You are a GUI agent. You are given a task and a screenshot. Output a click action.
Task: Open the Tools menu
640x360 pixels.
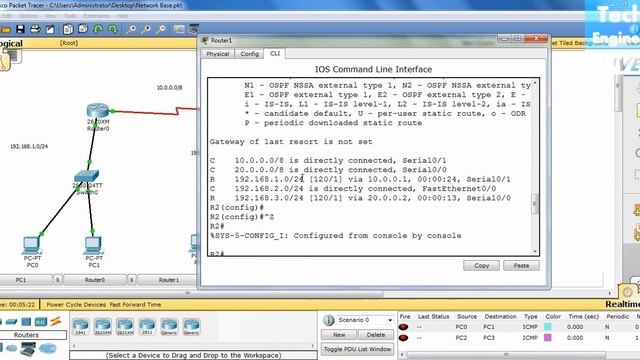click(70, 16)
